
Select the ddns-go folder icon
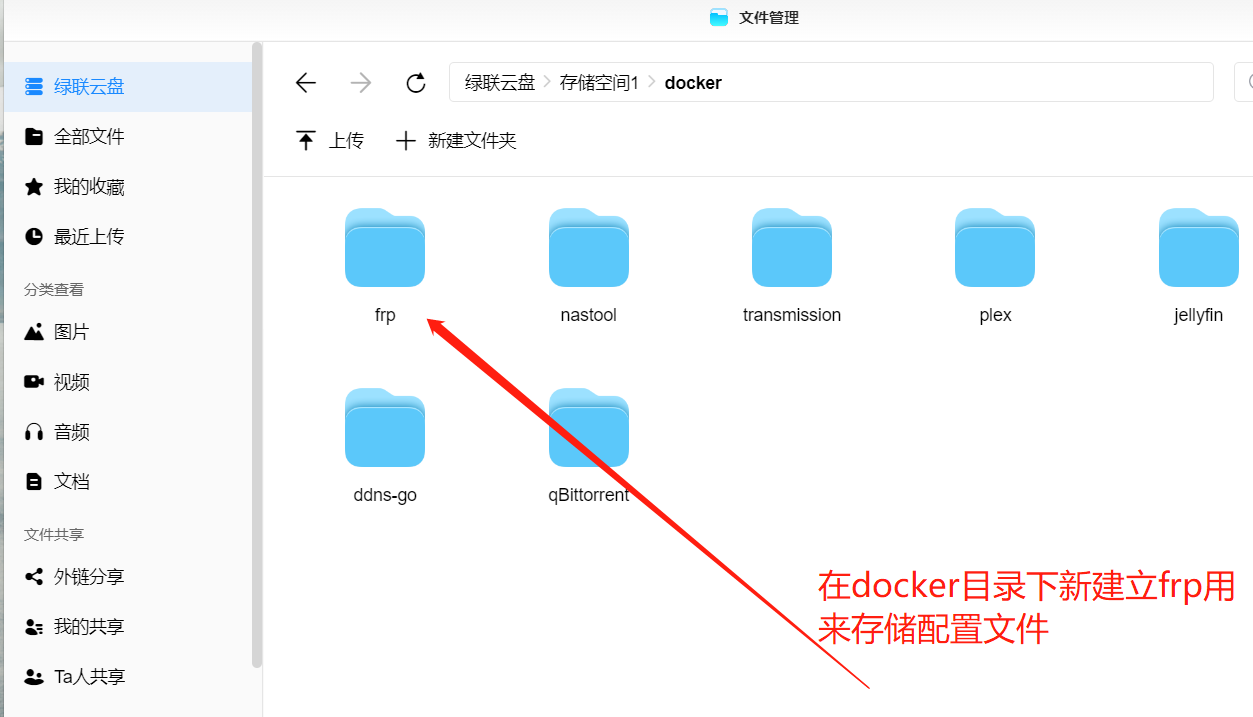[x=385, y=428]
